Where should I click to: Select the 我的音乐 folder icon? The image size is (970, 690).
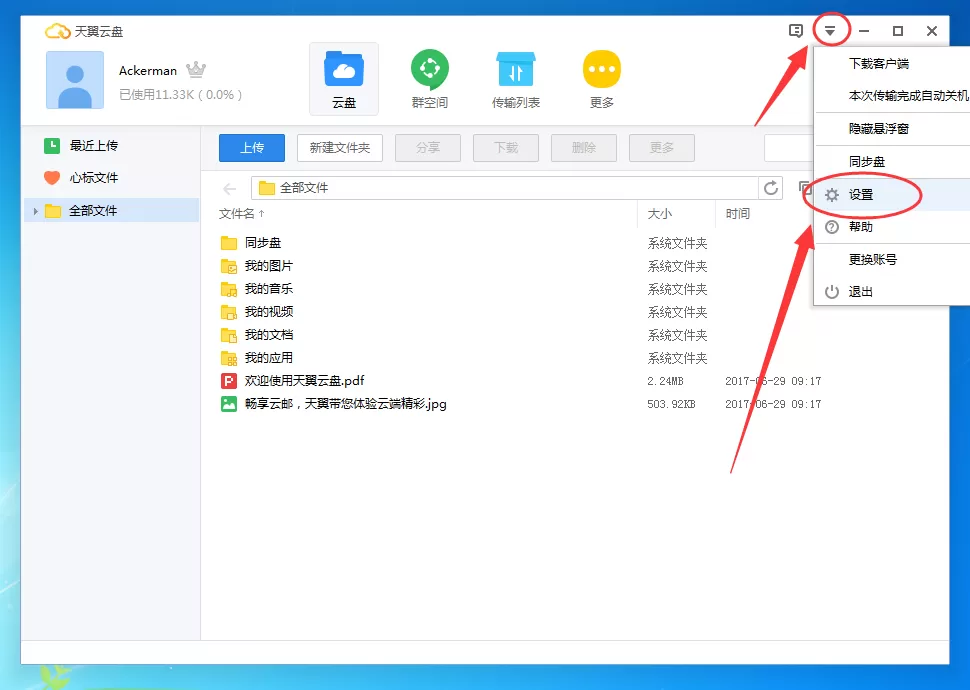[229, 289]
